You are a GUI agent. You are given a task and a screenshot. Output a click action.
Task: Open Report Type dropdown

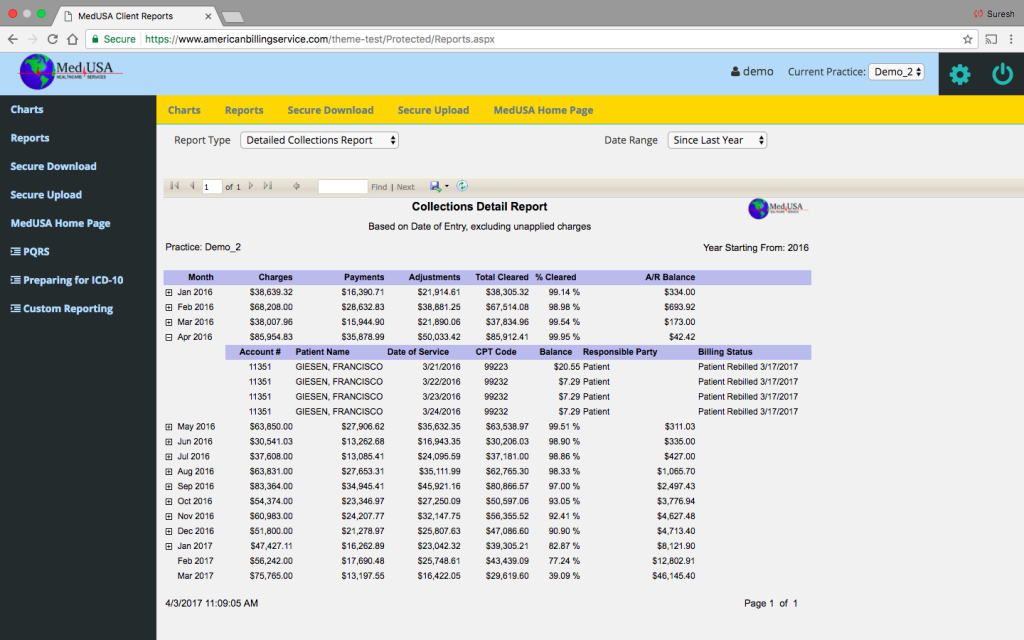tap(319, 140)
